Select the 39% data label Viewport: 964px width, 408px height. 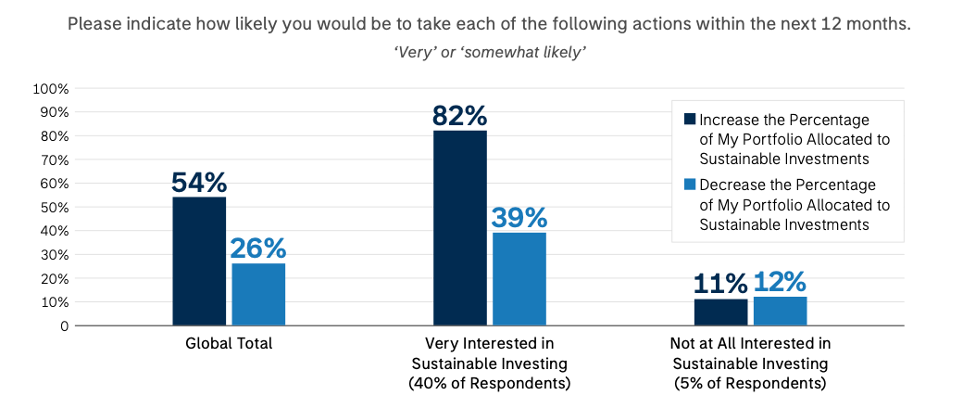520,217
